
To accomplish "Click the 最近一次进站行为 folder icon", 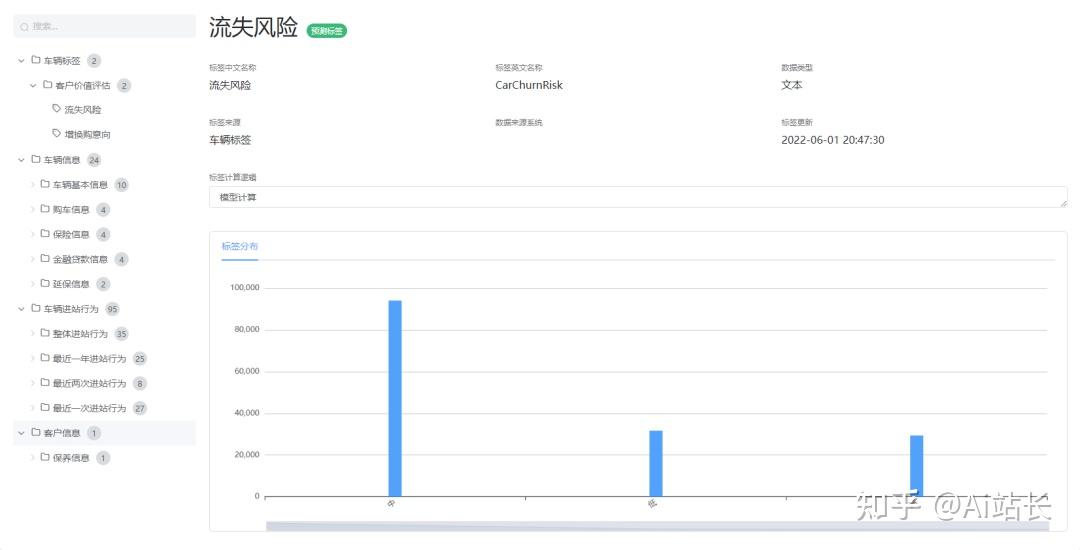I will (45, 408).
